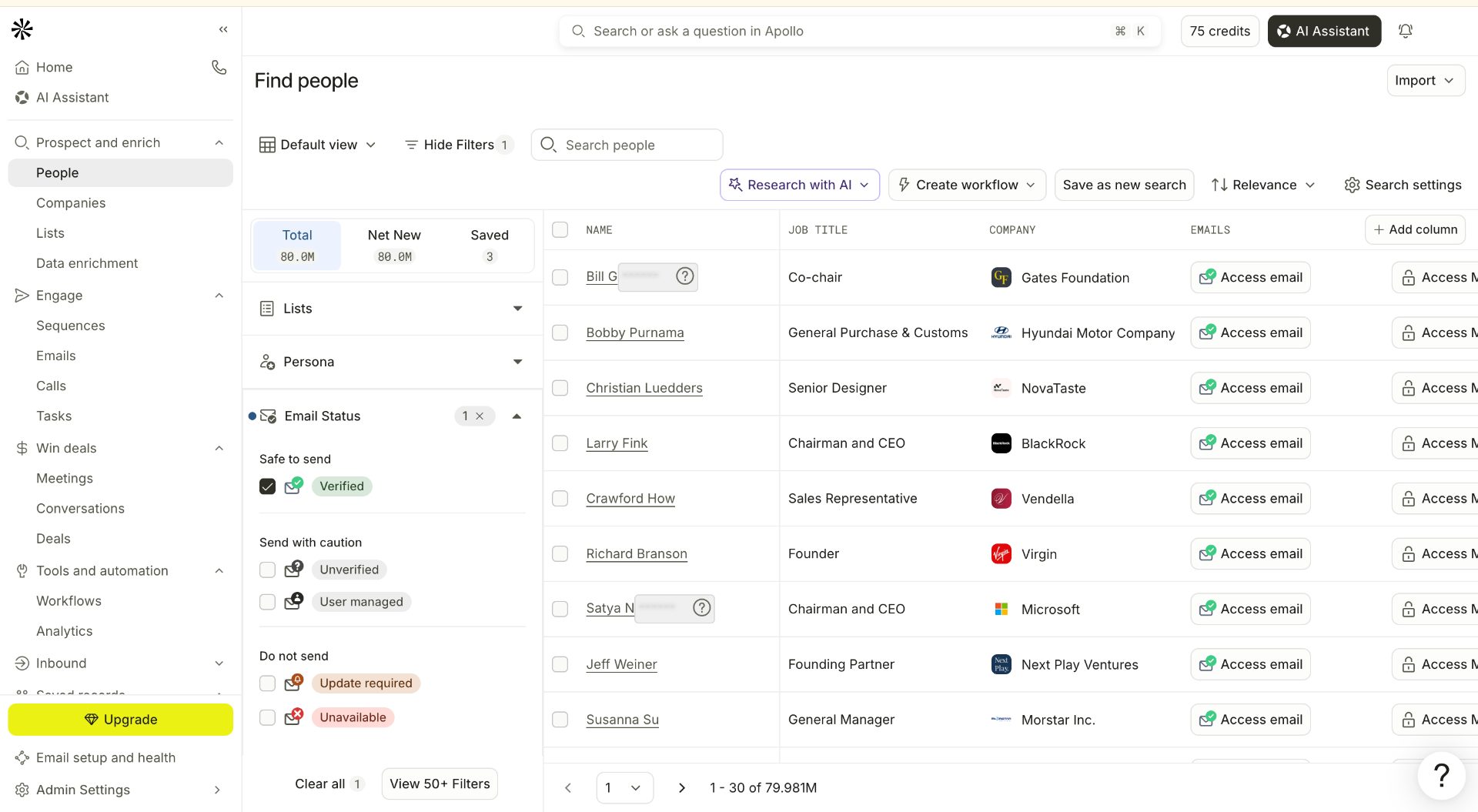This screenshot has width=1478, height=812.
Task: Open the phone dialer icon
Action: click(219, 67)
